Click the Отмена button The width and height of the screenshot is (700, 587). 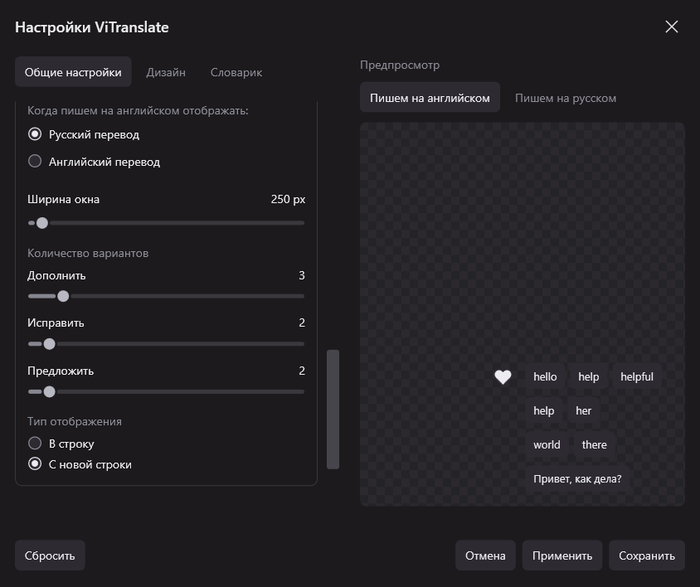coord(485,555)
